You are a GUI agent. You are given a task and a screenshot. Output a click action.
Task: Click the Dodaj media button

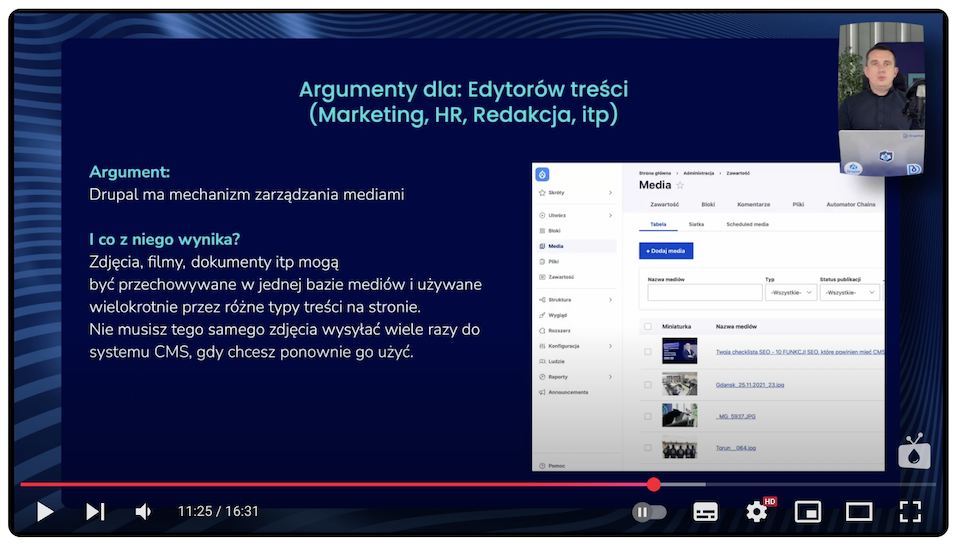pyautogui.click(x=666, y=251)
